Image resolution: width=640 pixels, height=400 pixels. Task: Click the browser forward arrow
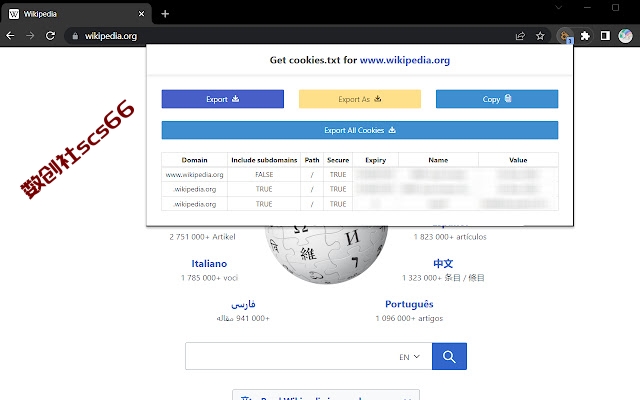coord(30,36)
